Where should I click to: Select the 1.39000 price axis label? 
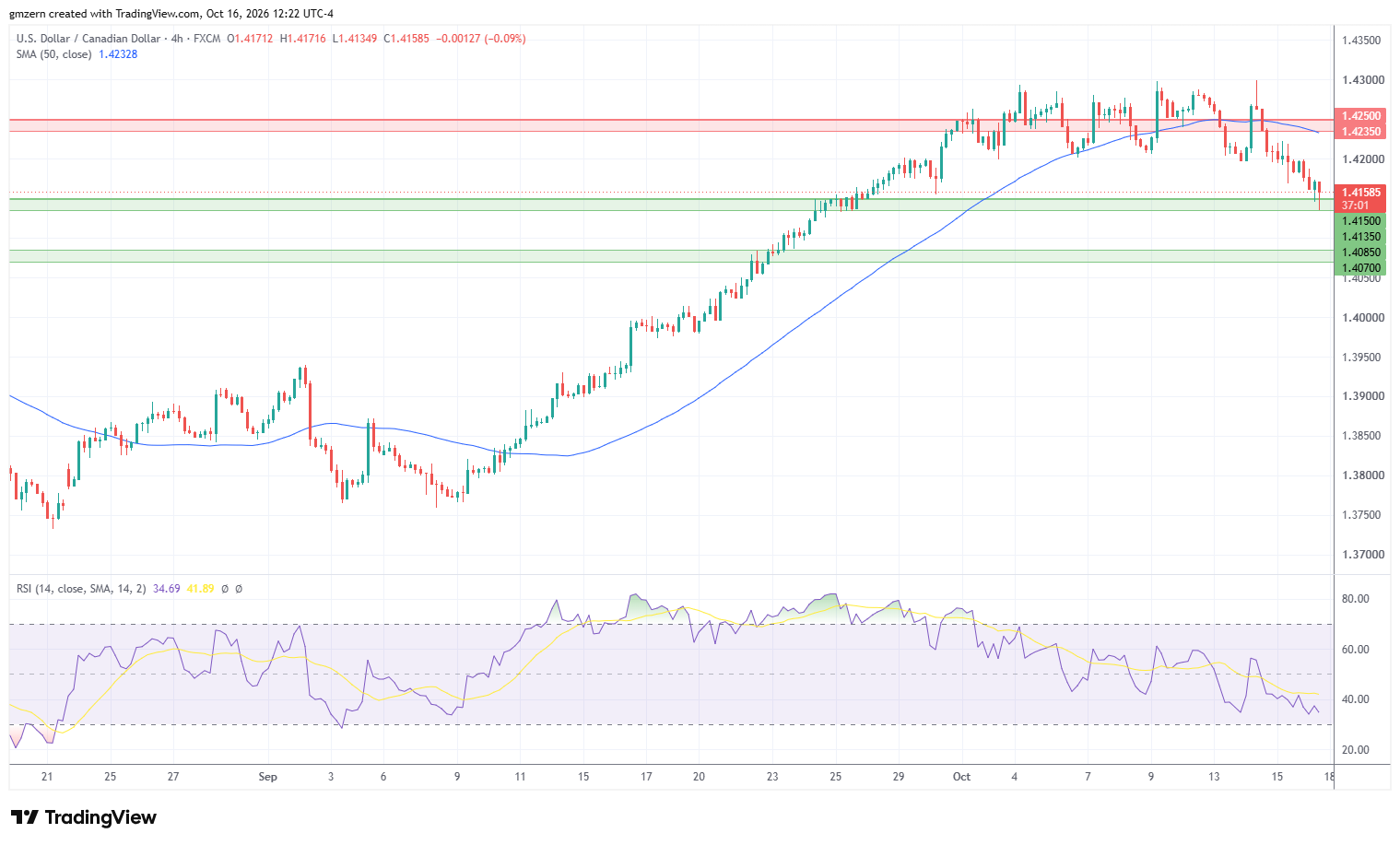tap(1361, 396)
